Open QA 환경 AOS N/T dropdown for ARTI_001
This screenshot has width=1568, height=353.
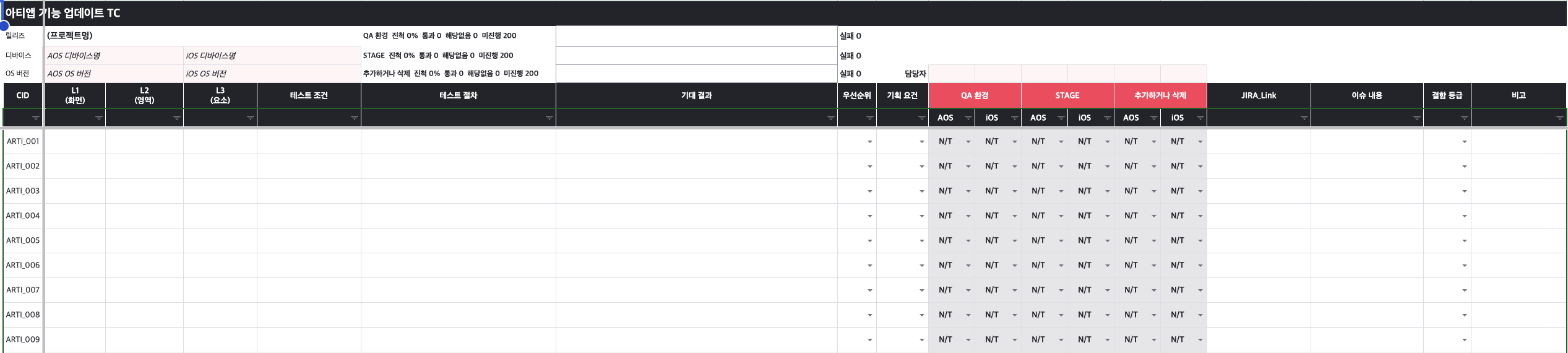click(x=968, y=142)
